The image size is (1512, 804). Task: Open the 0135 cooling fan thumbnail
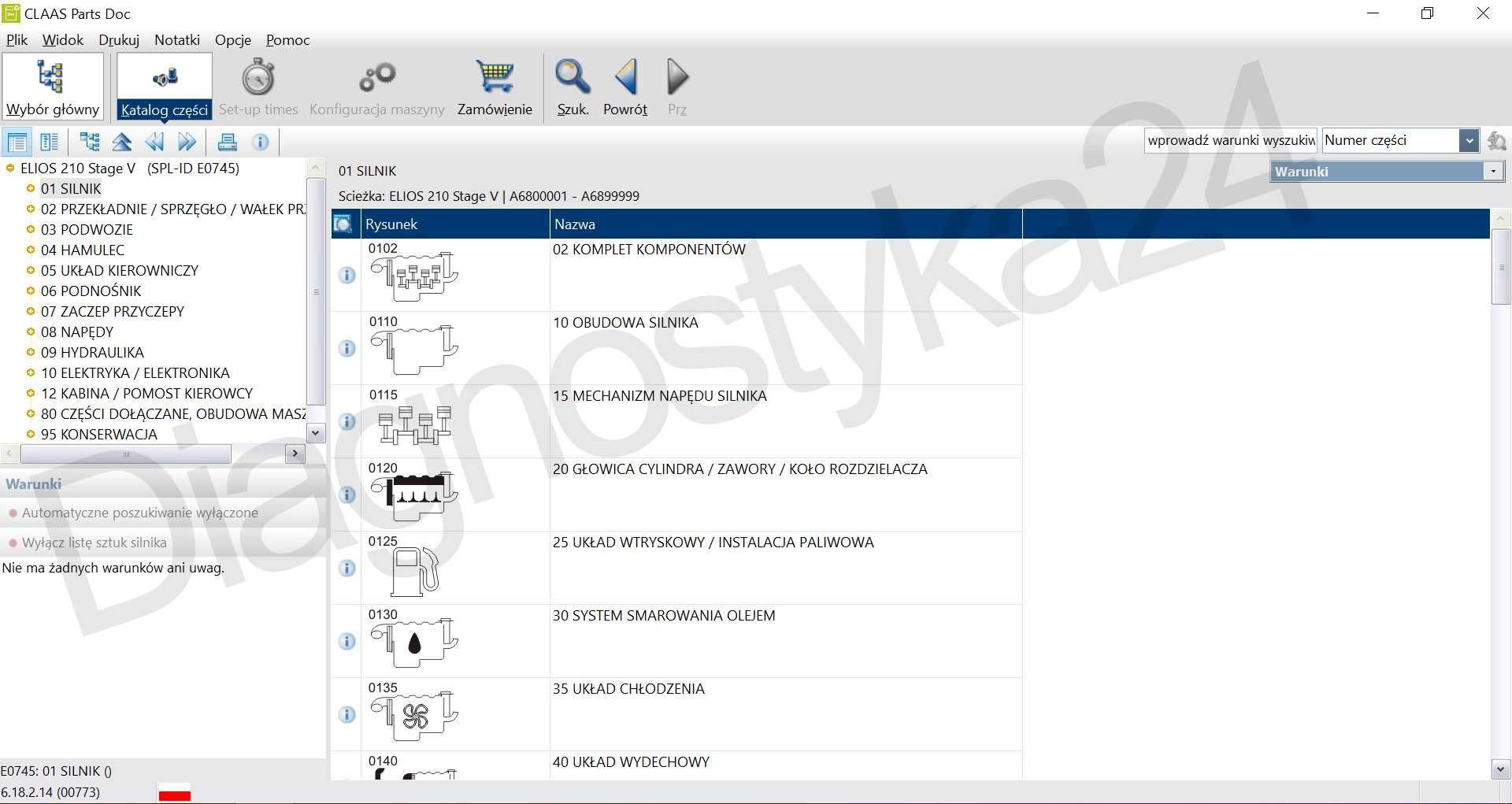pyautogui.click(x=415, y=717)
